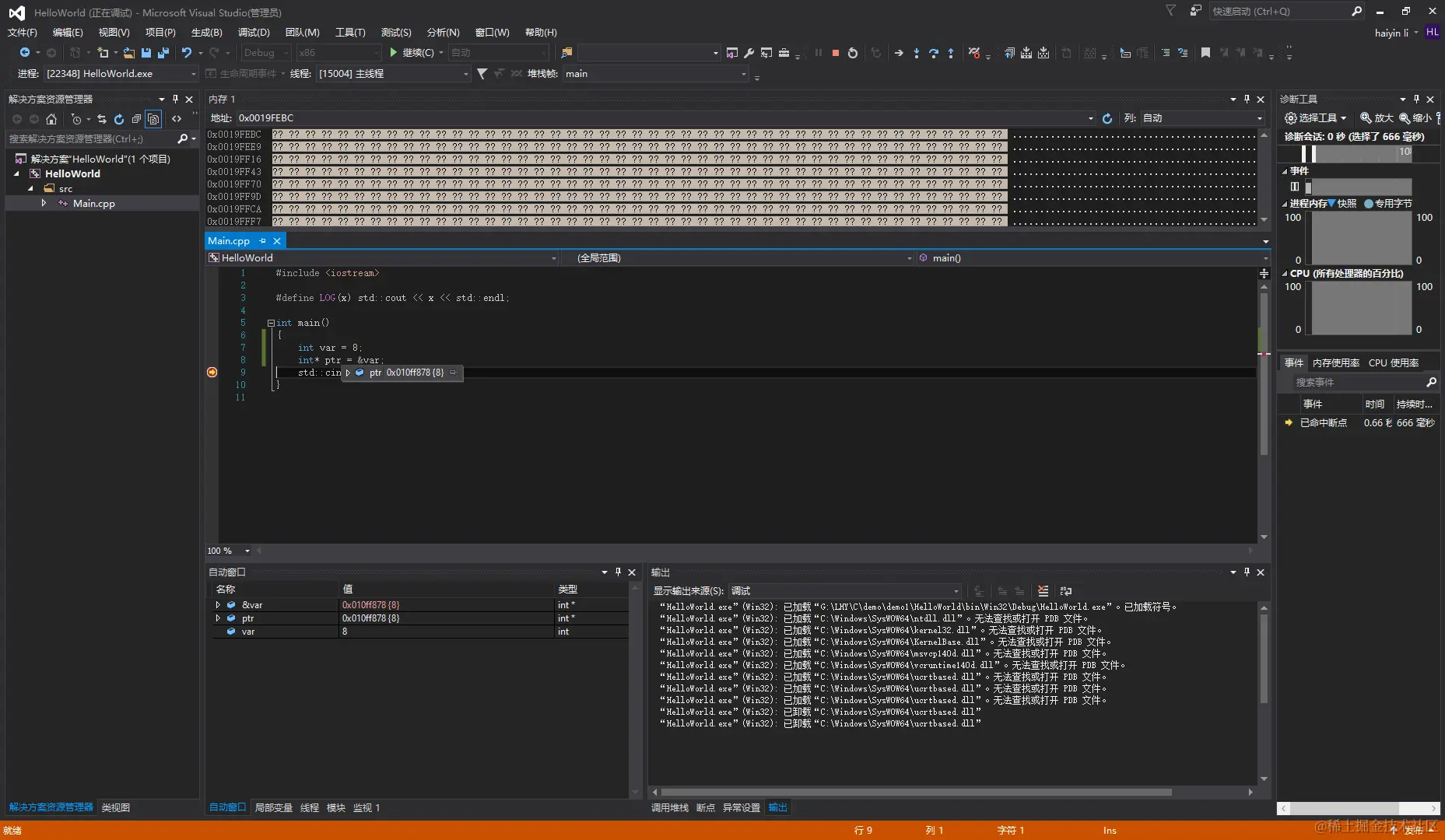Refresh the memory window view
1445x840 pixels.
click(1107, 118)
